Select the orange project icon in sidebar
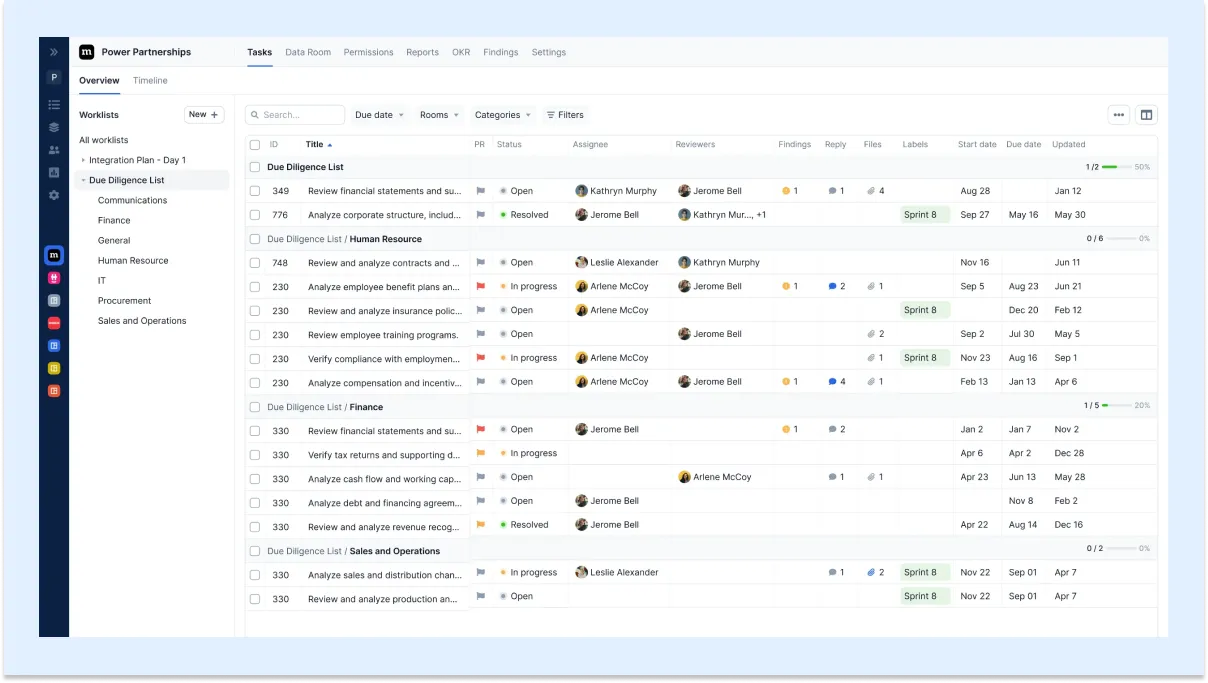 point(54,391)
